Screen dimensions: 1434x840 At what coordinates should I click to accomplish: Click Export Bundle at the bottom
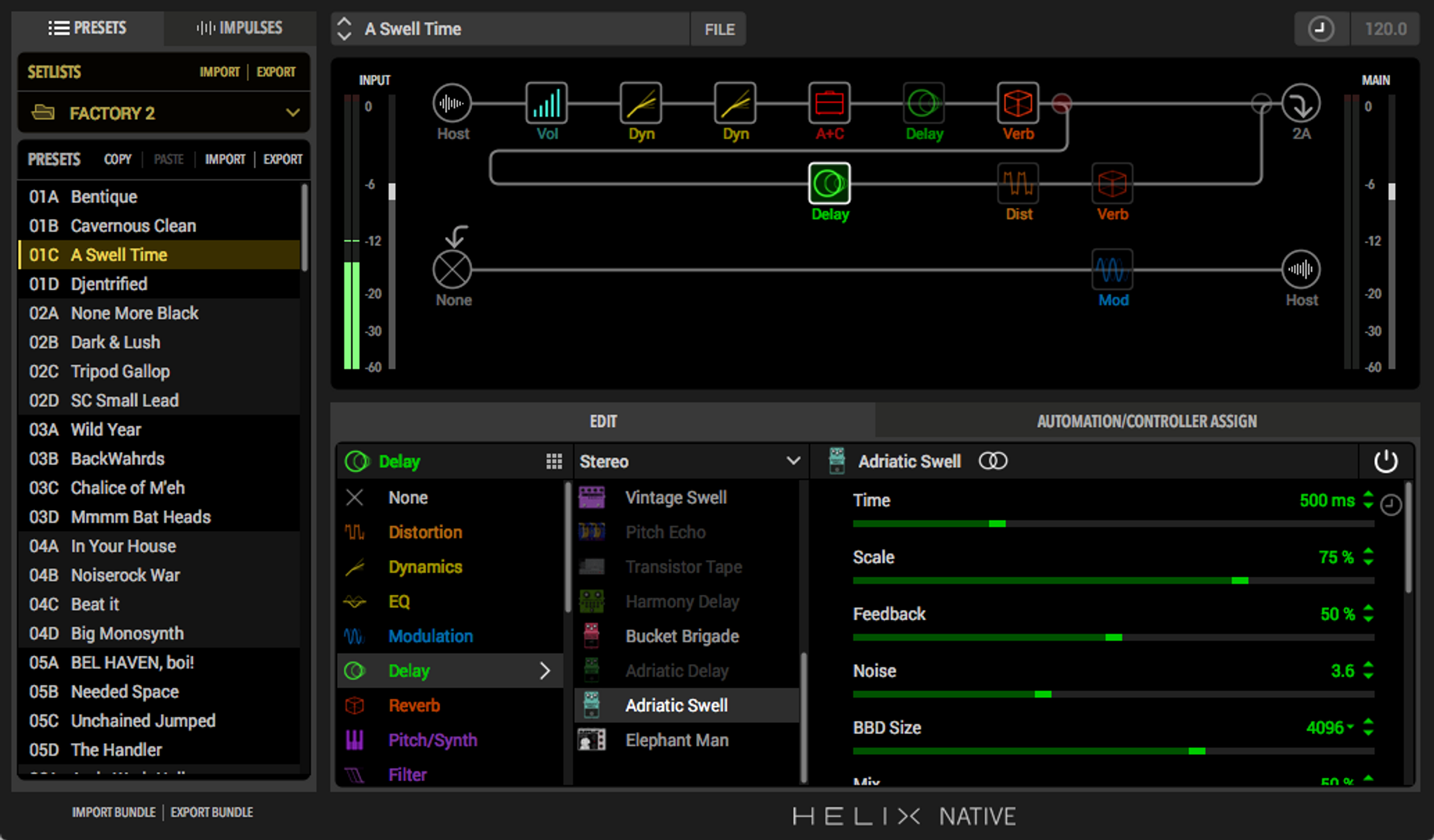click(212, 812)
